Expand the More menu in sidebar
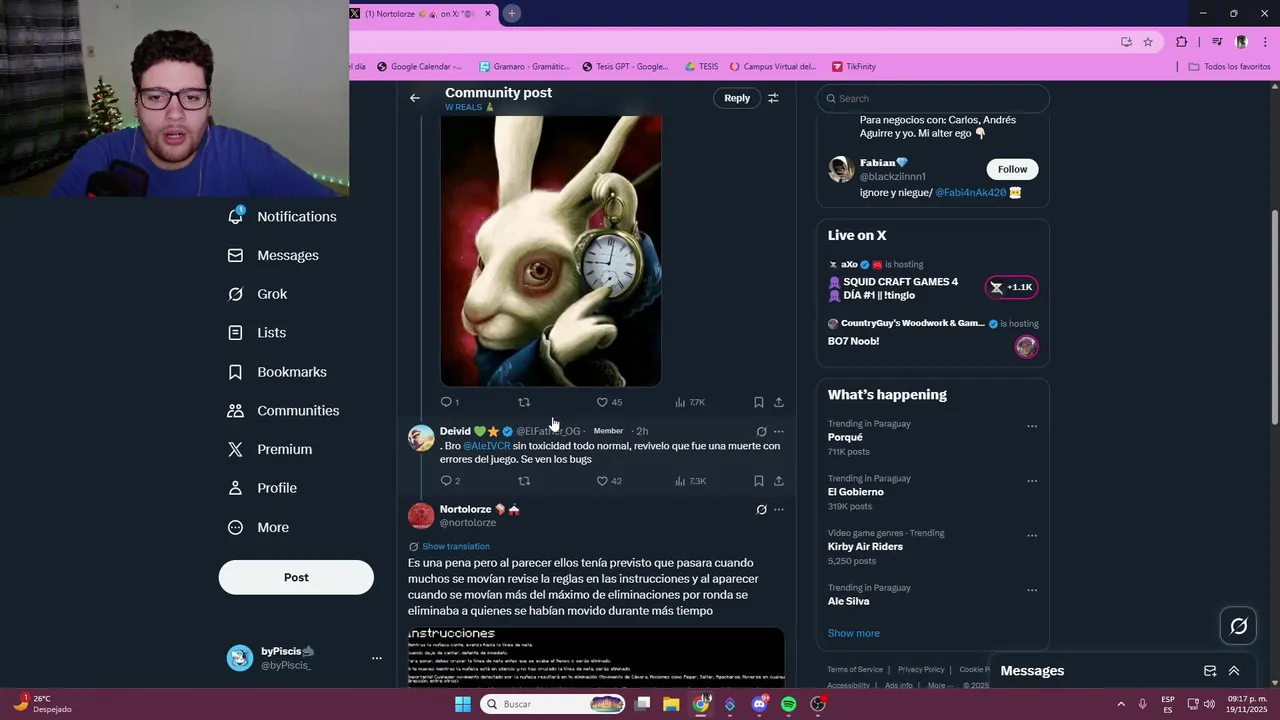This screenshot has height=720, width=1280. pos(258,527)
